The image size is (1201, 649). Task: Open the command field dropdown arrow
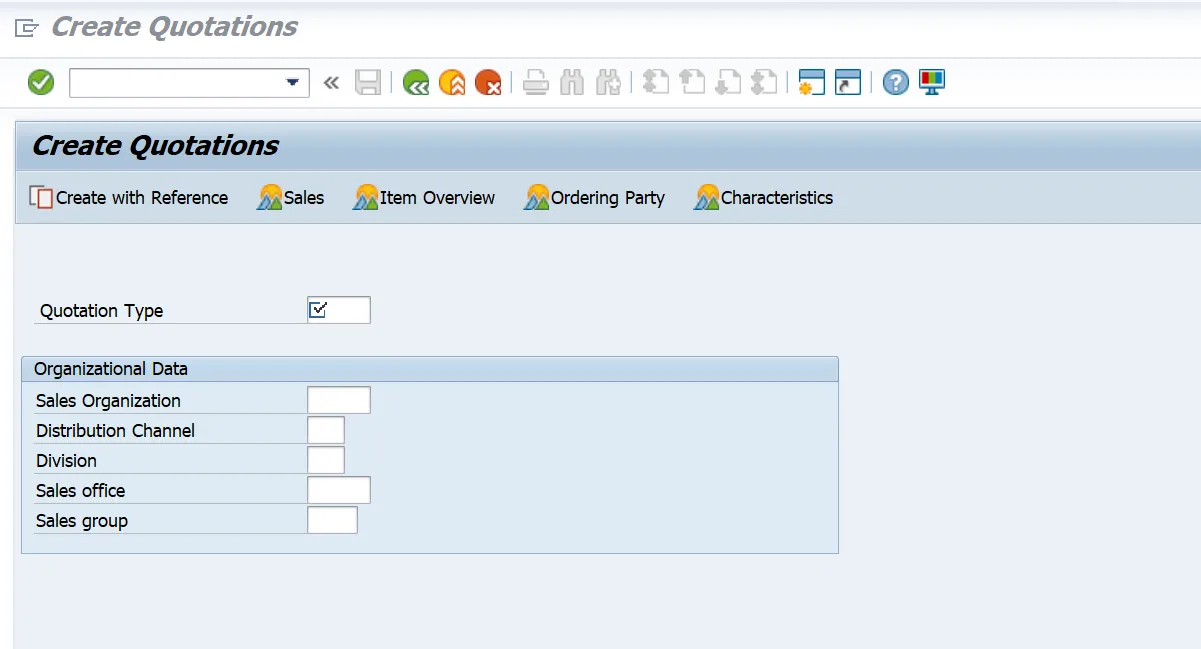coord(292,83)
